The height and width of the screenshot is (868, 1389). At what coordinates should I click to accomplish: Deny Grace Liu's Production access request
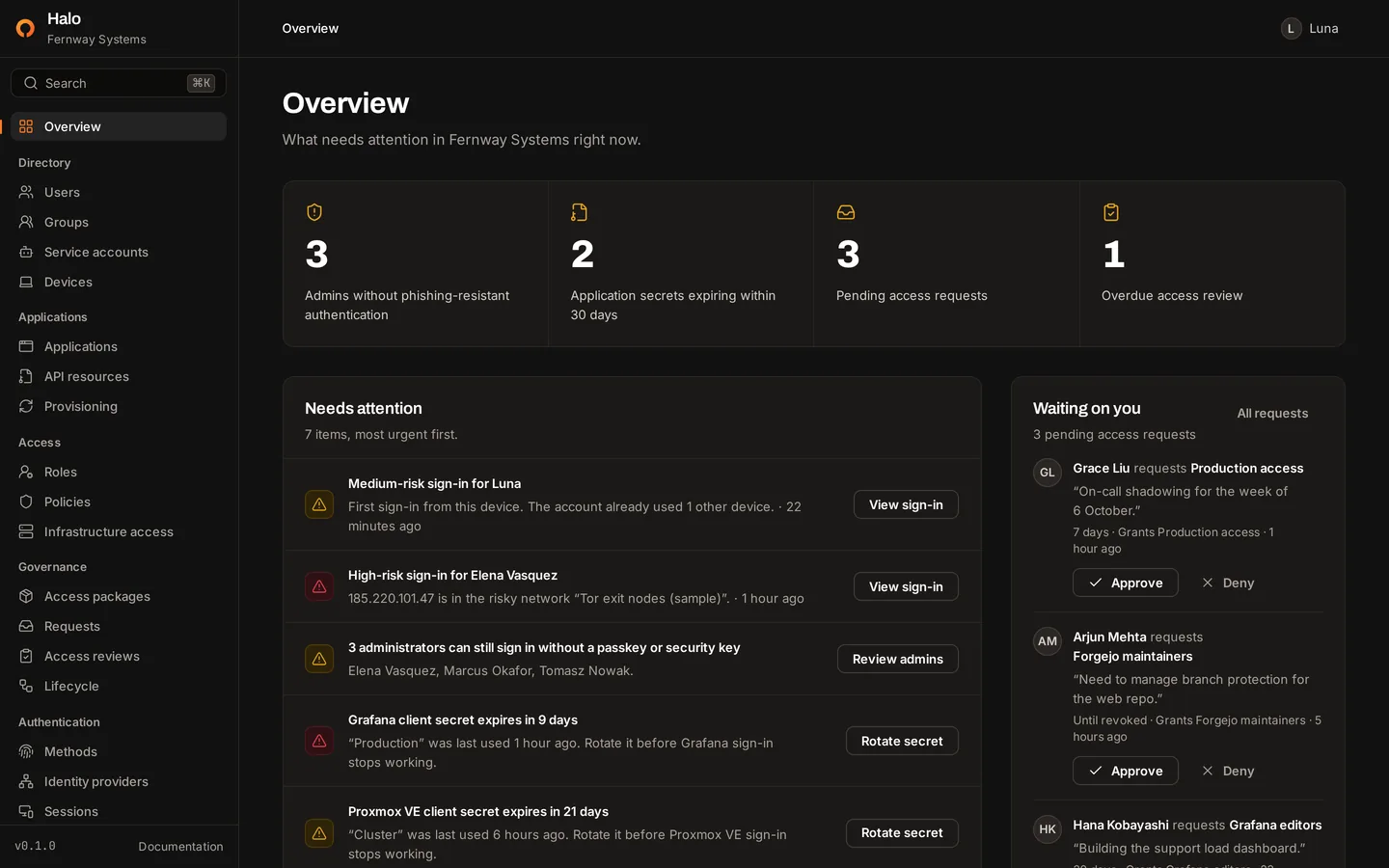coord(1228,583)
